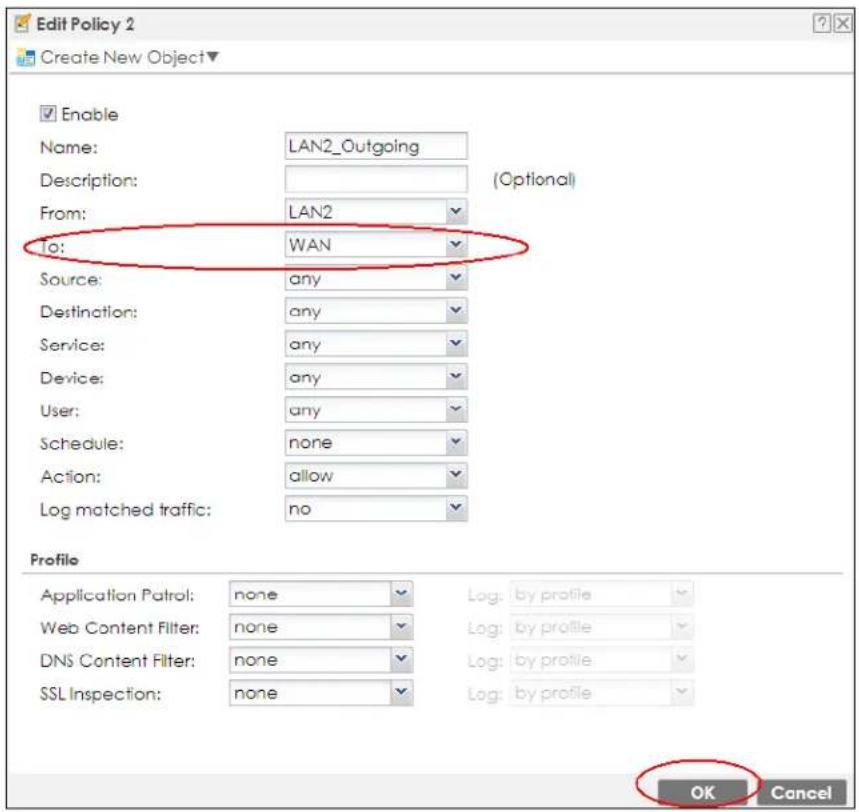Open the SSL Inspection dropdown

pos(321,693)
